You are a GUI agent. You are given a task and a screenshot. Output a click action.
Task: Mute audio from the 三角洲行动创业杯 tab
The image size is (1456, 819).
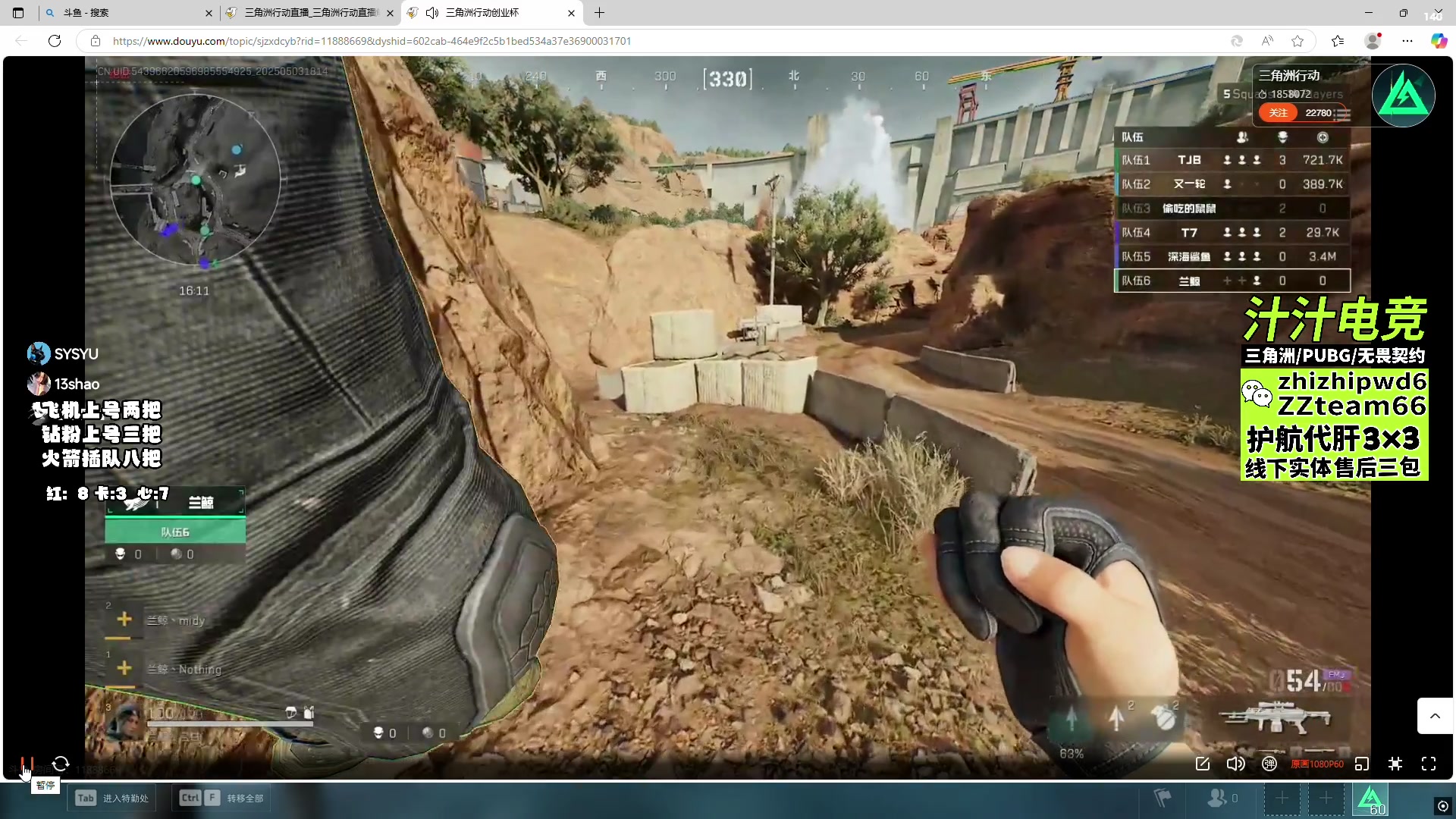(x=432, y=13)
